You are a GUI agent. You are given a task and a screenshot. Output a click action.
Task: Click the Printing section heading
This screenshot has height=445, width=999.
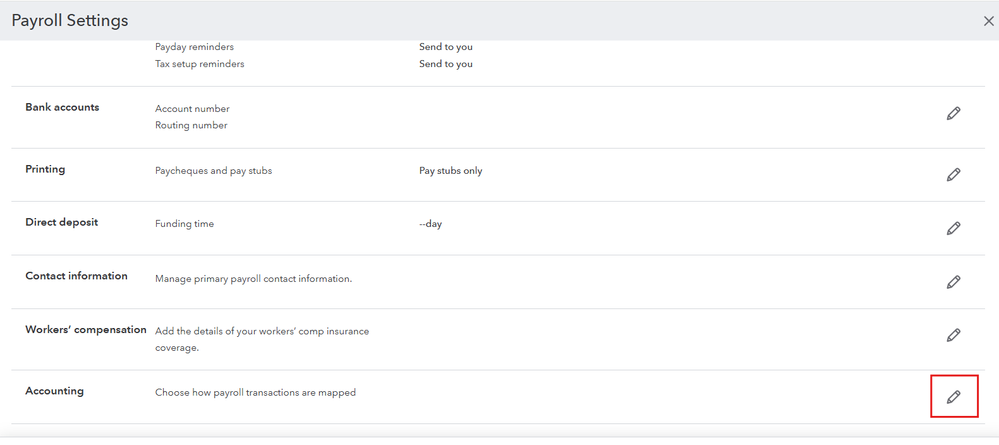(45, 169)
